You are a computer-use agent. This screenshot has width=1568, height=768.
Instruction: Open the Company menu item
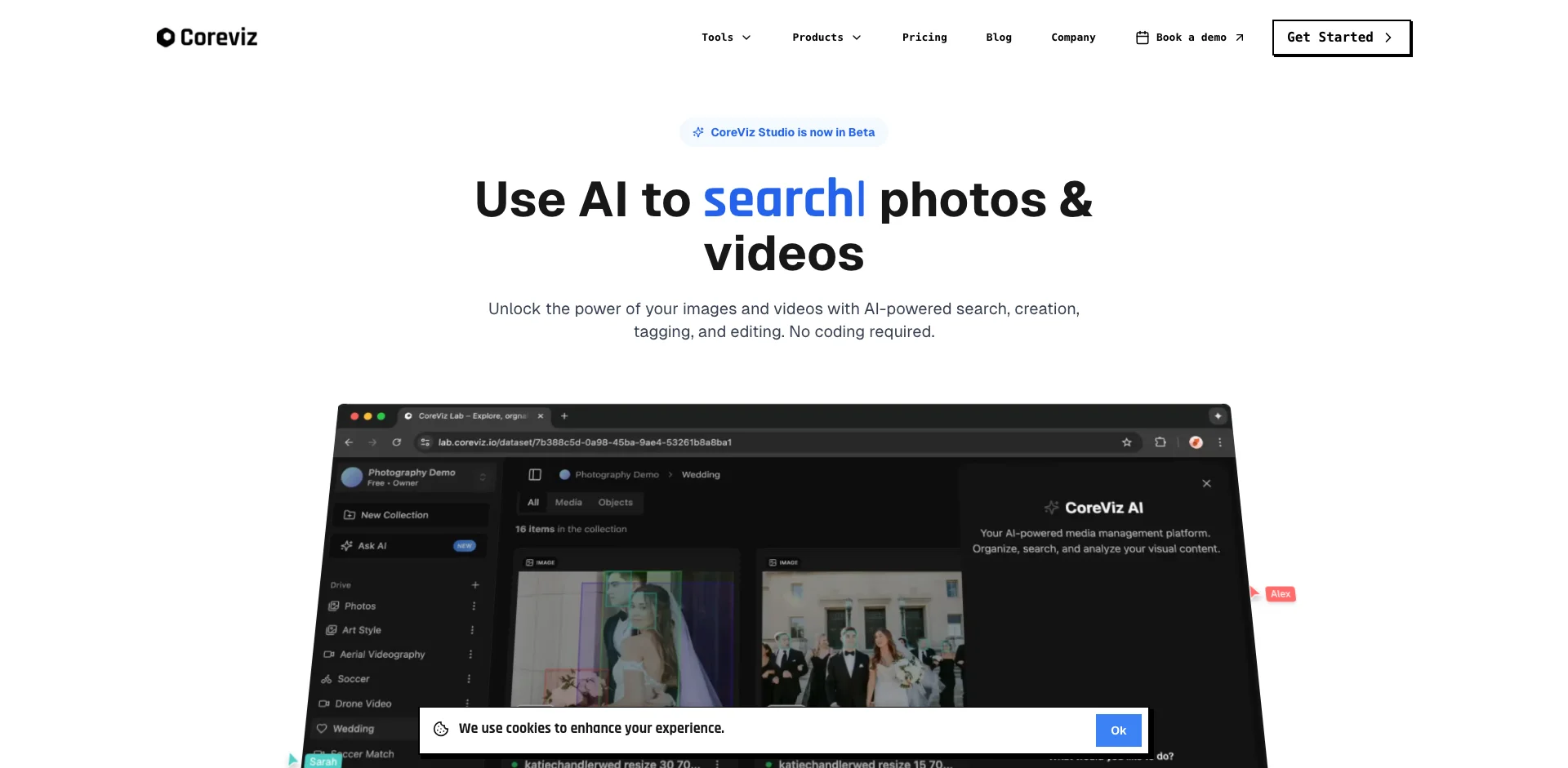[1072, 38]
